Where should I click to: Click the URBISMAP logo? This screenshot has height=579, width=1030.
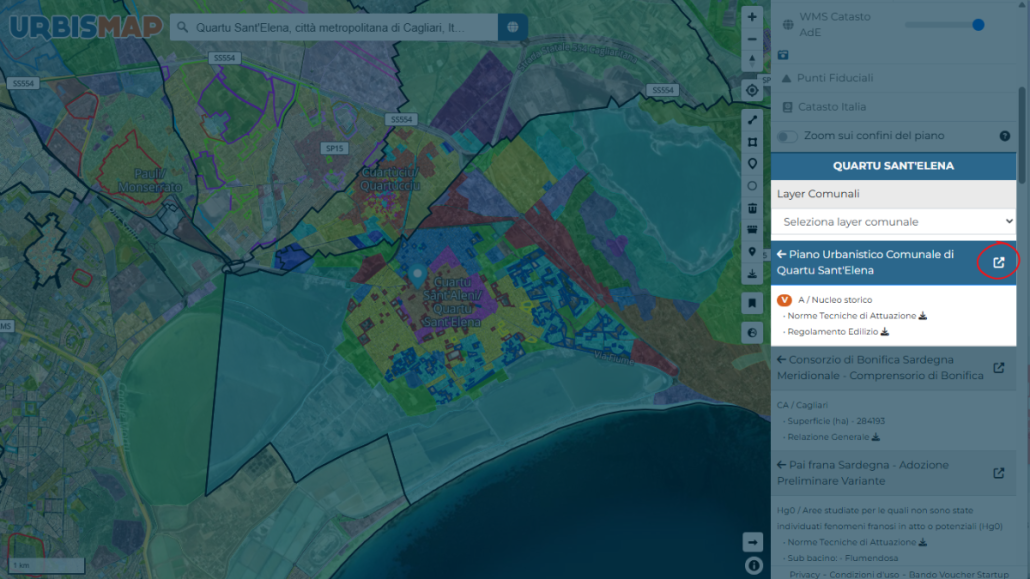pos(85,28)
